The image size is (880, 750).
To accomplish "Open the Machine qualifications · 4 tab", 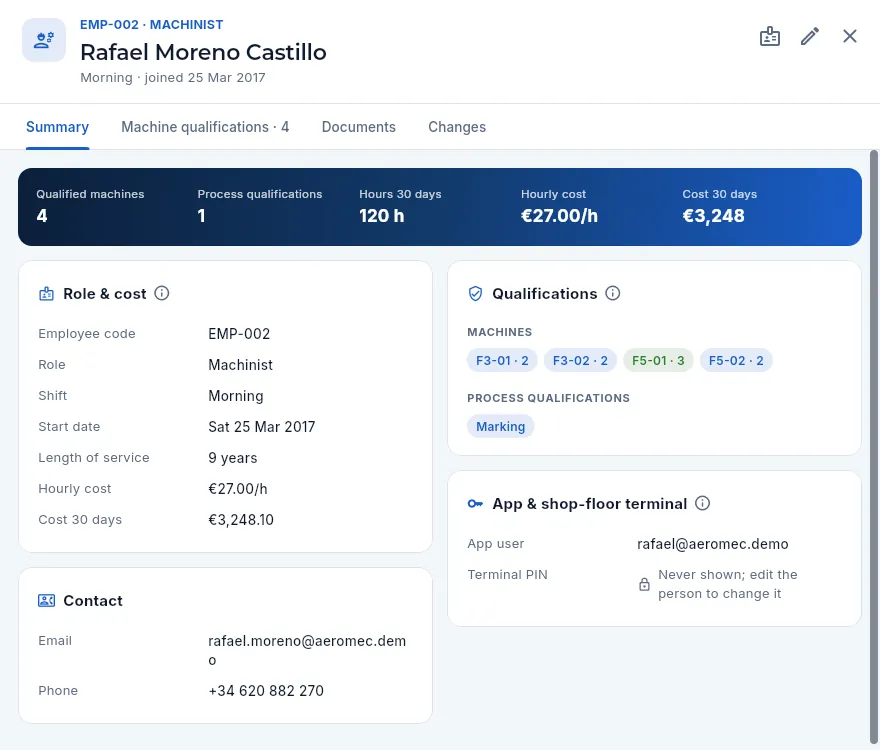I will coord(205,127).
